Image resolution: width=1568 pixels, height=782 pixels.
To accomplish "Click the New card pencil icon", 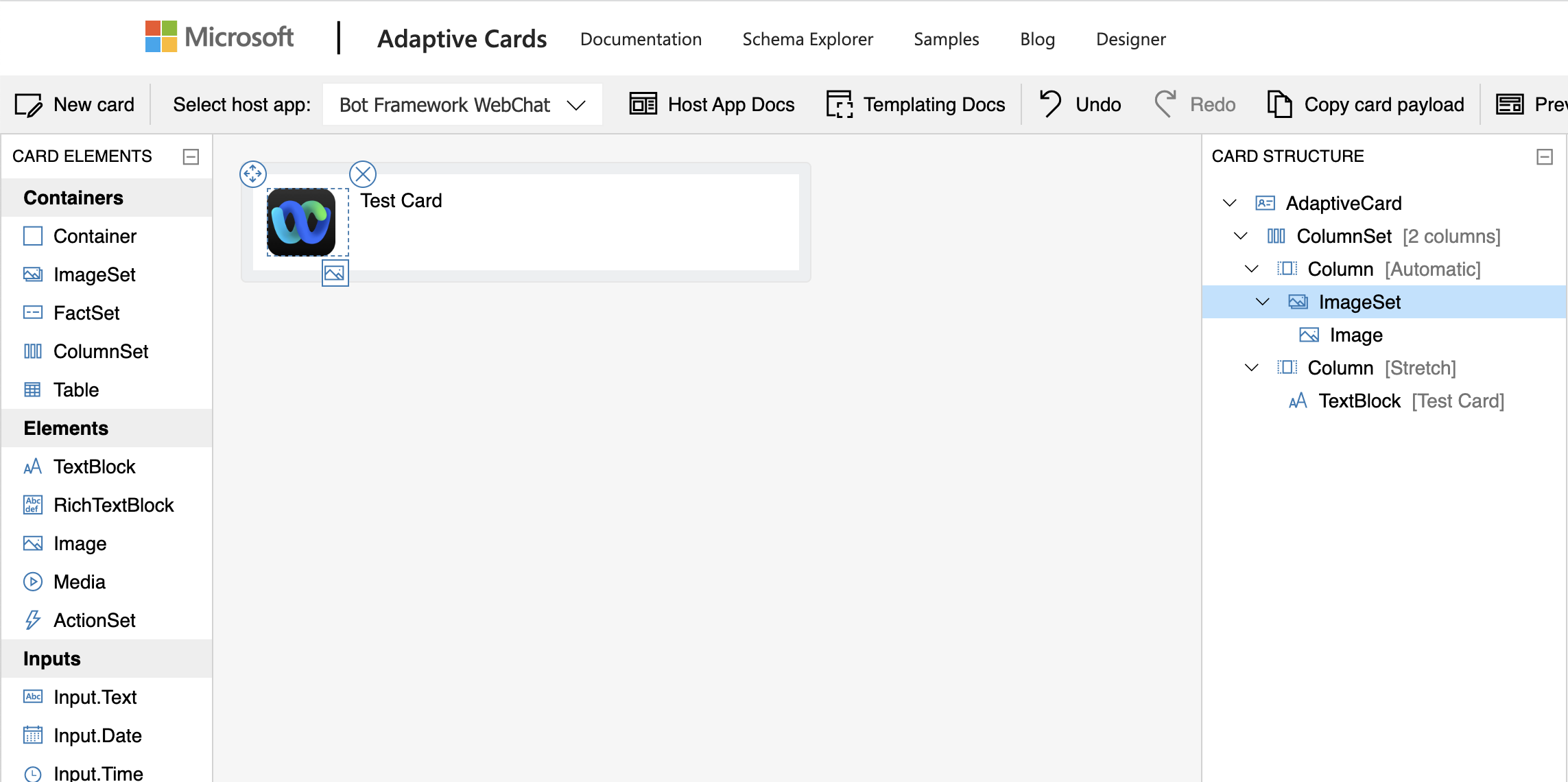I will tap(29, 105).
